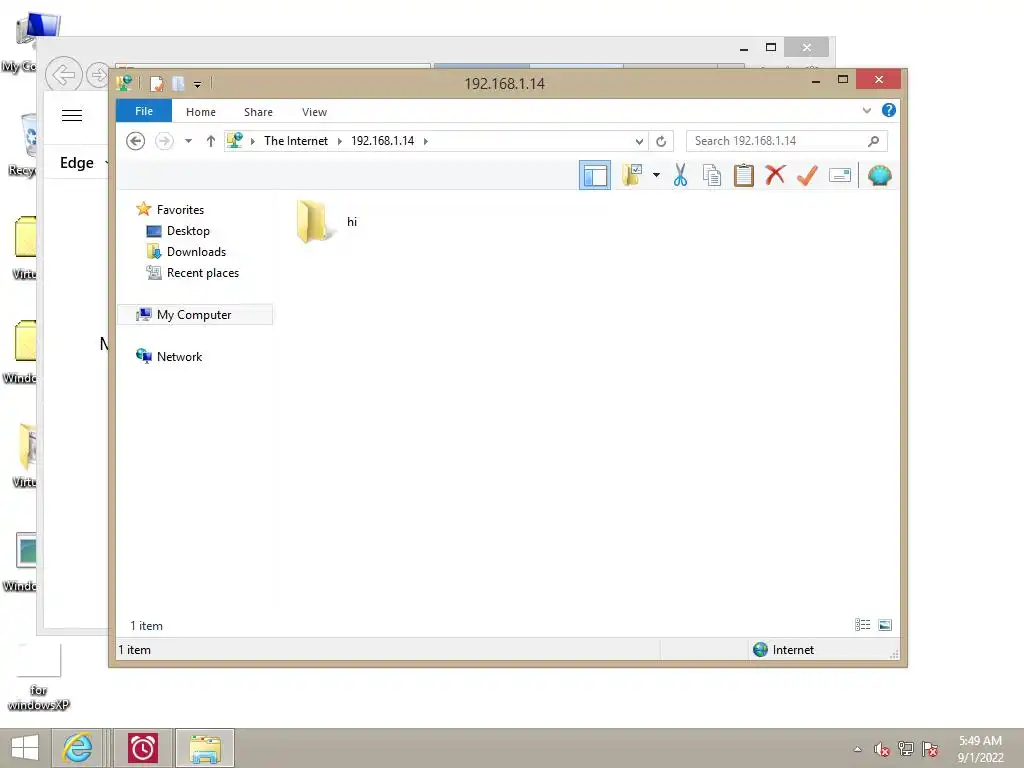Select My Computer in navigation pane

pyautogui.click(x=195, y=315)
